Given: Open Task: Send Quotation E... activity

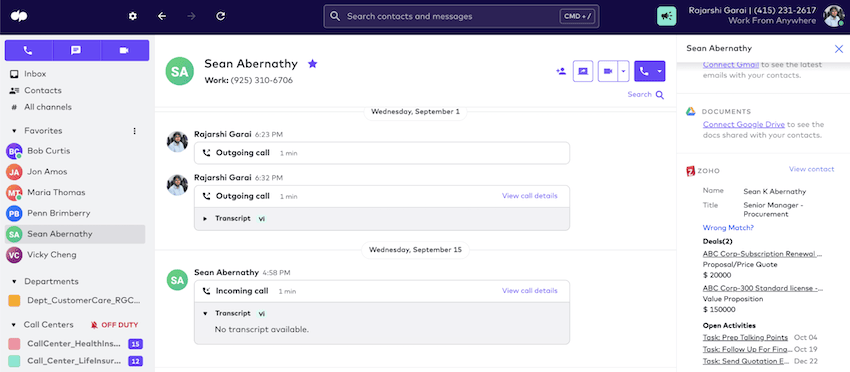Looking at the screenshot, I should [746, 361].
